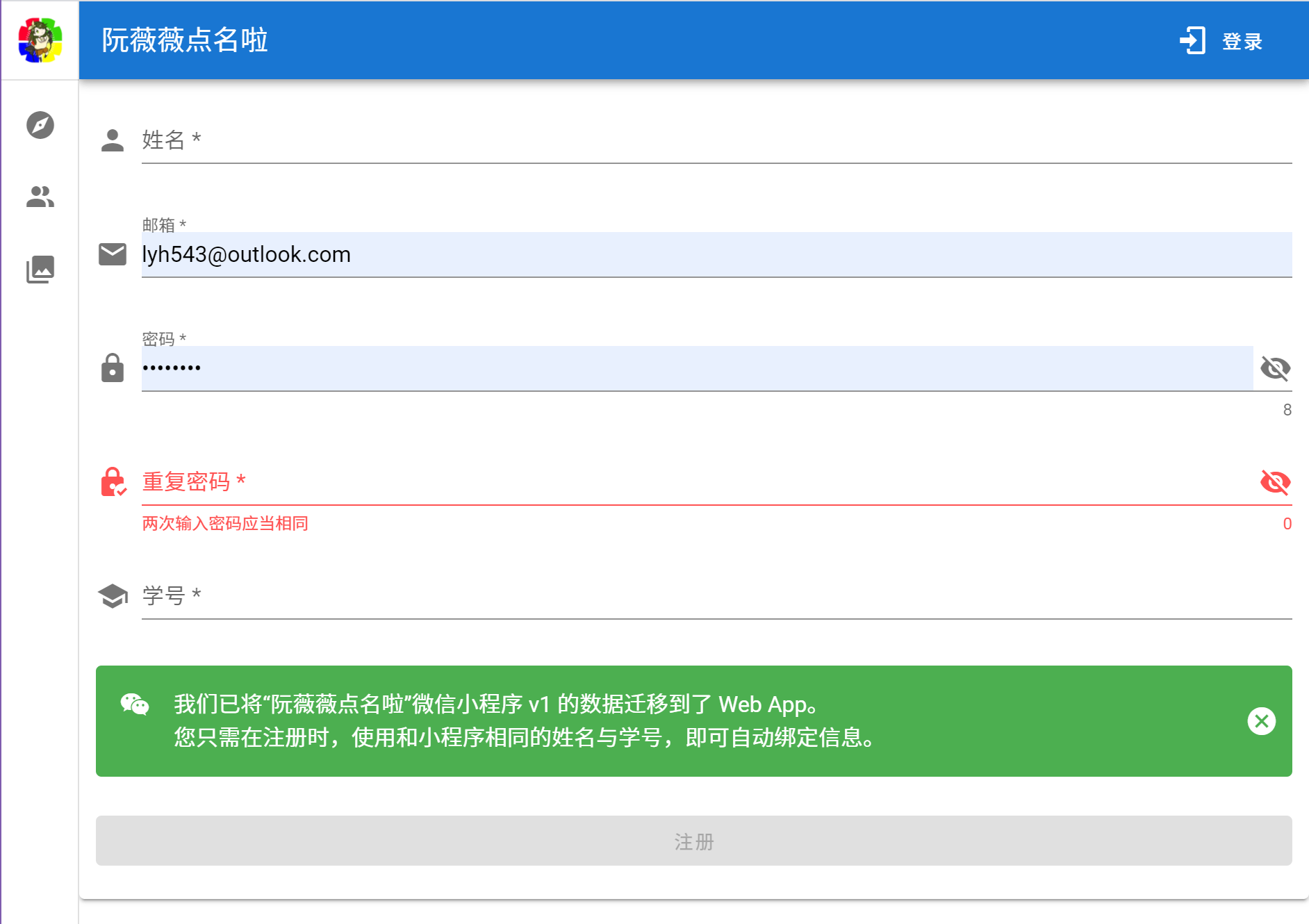Dismiss the green migration notice banner
The width and height of the screenshot is (1309, 924).
click(1262, 721)
